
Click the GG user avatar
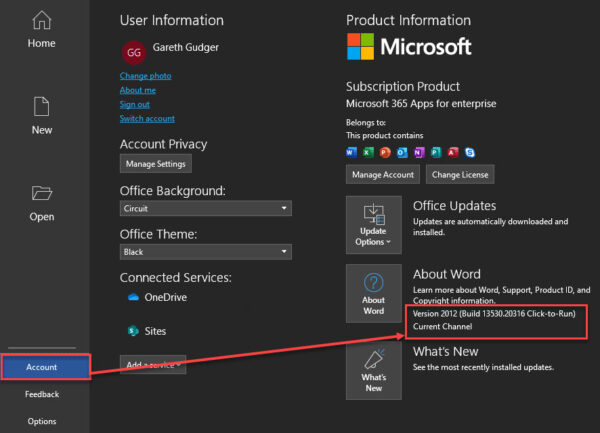tap(133, 52)
